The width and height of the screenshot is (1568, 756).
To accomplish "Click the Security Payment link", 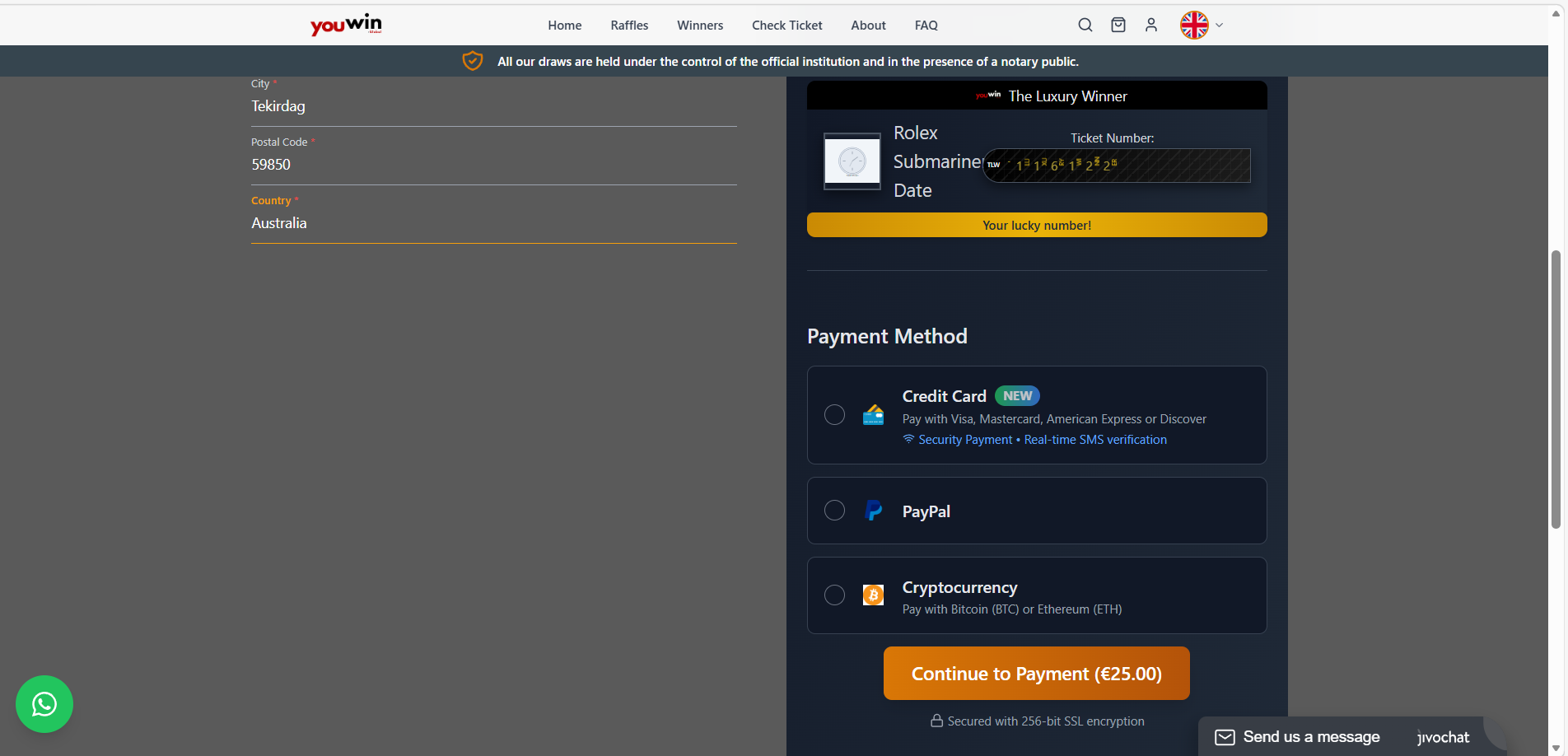I will point(964,439).
